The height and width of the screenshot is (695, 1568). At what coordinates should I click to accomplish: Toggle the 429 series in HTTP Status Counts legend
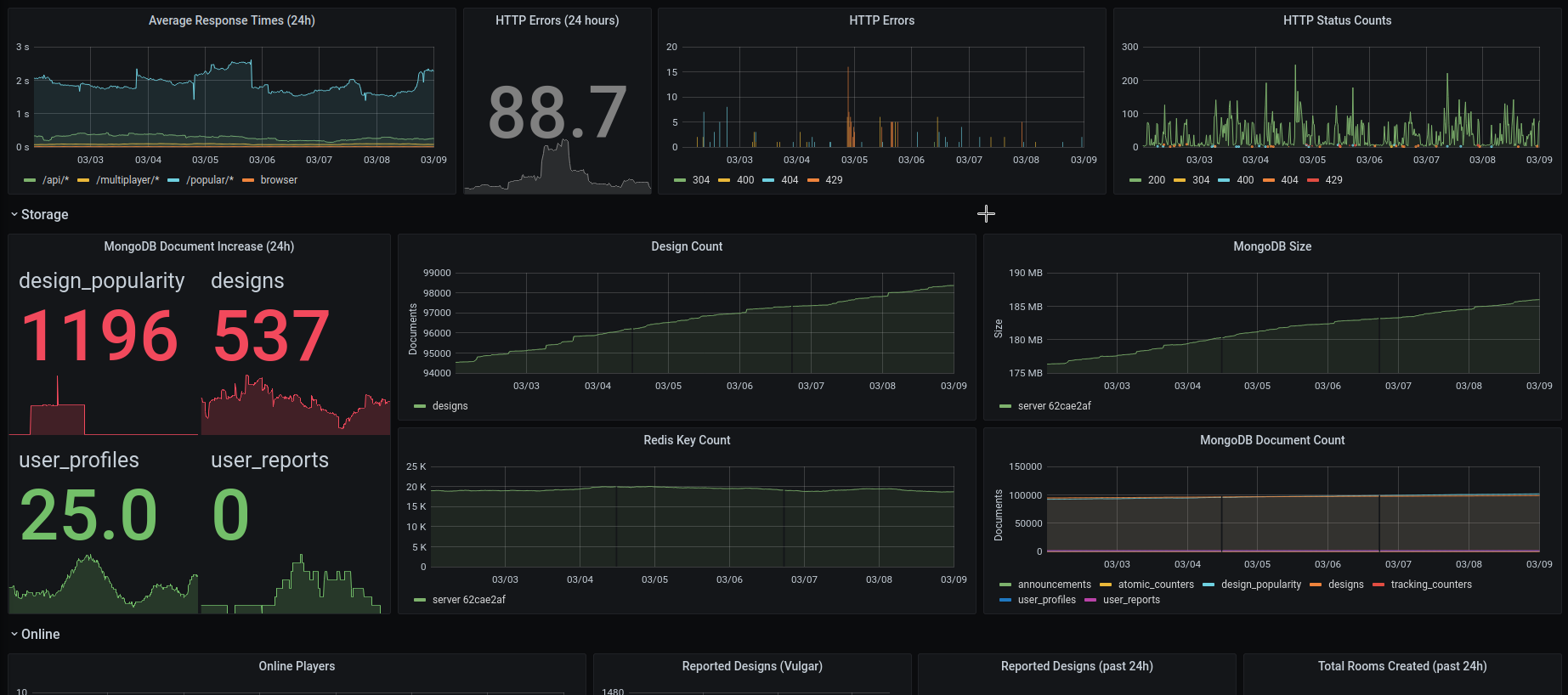pos(1334,180)
